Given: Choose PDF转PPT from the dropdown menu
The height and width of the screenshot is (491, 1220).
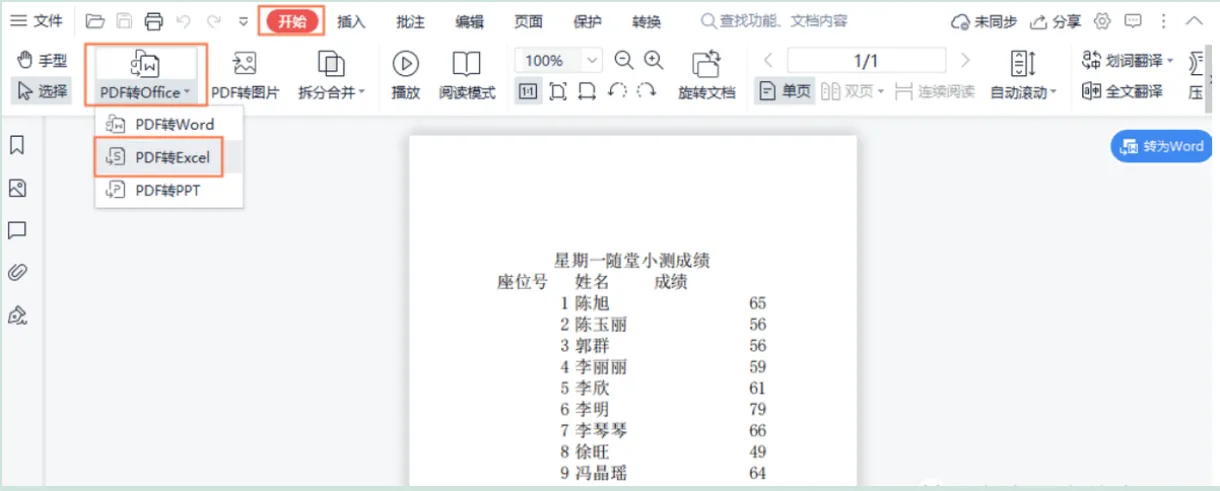Looking at the screenshot, I should [x=169, y=190].
